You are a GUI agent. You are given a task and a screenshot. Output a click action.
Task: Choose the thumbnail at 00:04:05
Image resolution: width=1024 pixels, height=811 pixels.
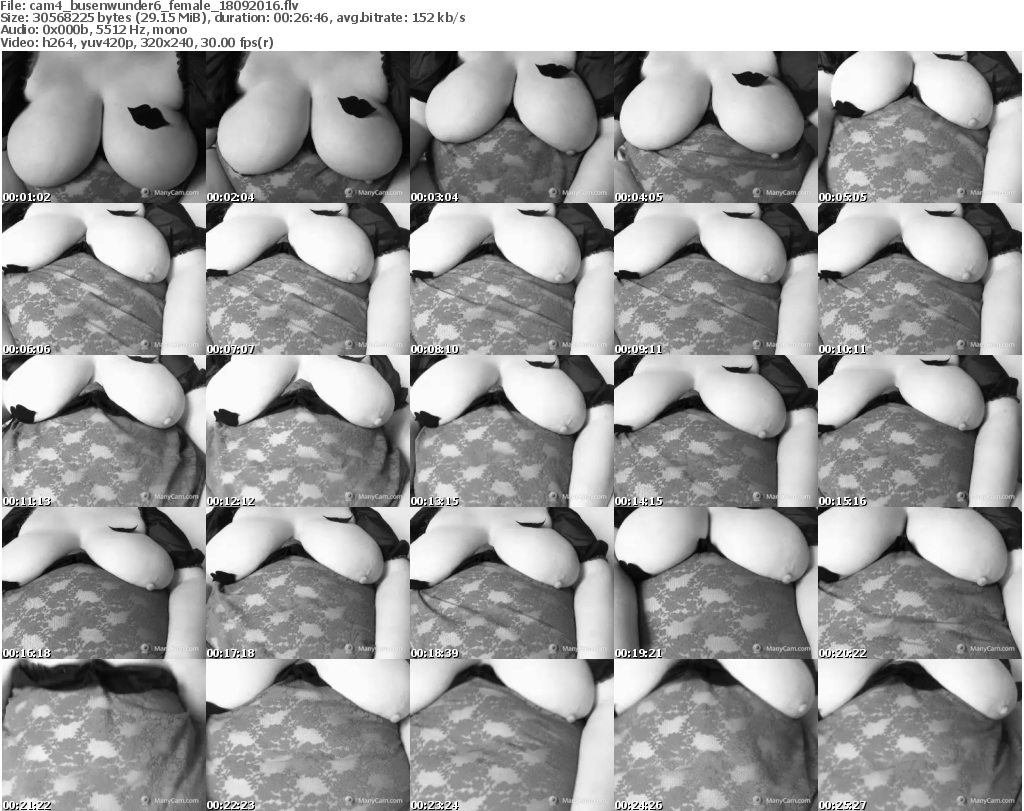[x=715, y=127]
